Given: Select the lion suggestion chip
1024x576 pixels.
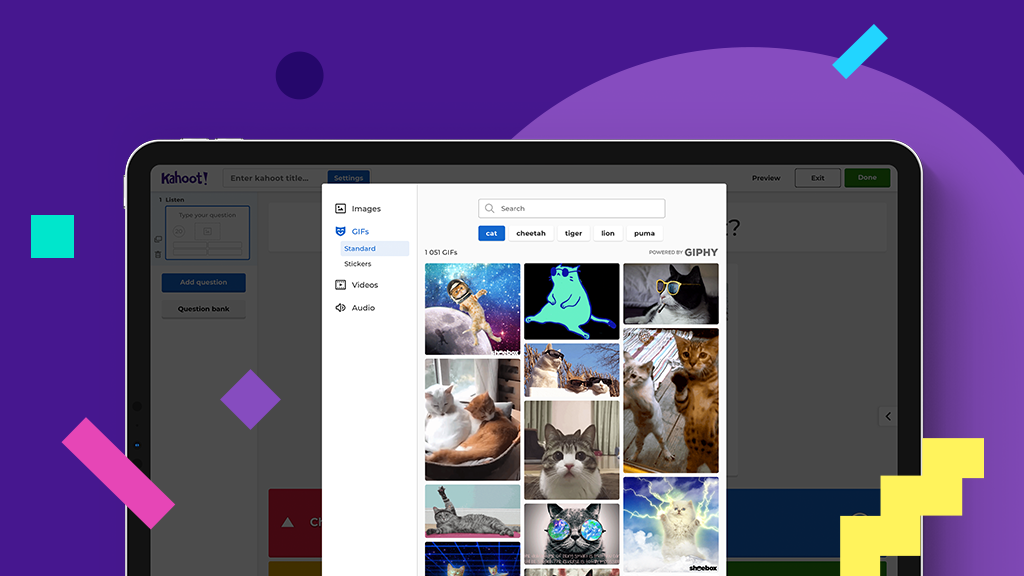Looking at the screenshot, I should (x=608, y=233).
